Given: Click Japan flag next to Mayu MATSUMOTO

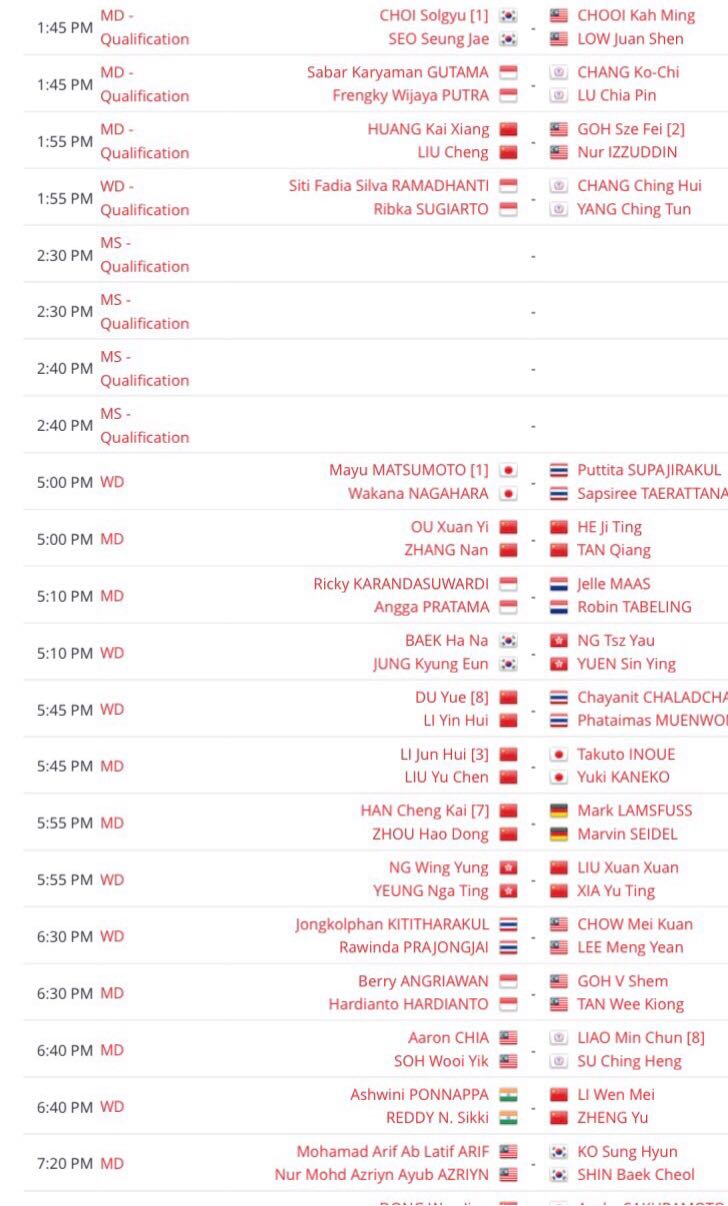Looking at the screenshot, I should 508,470.
